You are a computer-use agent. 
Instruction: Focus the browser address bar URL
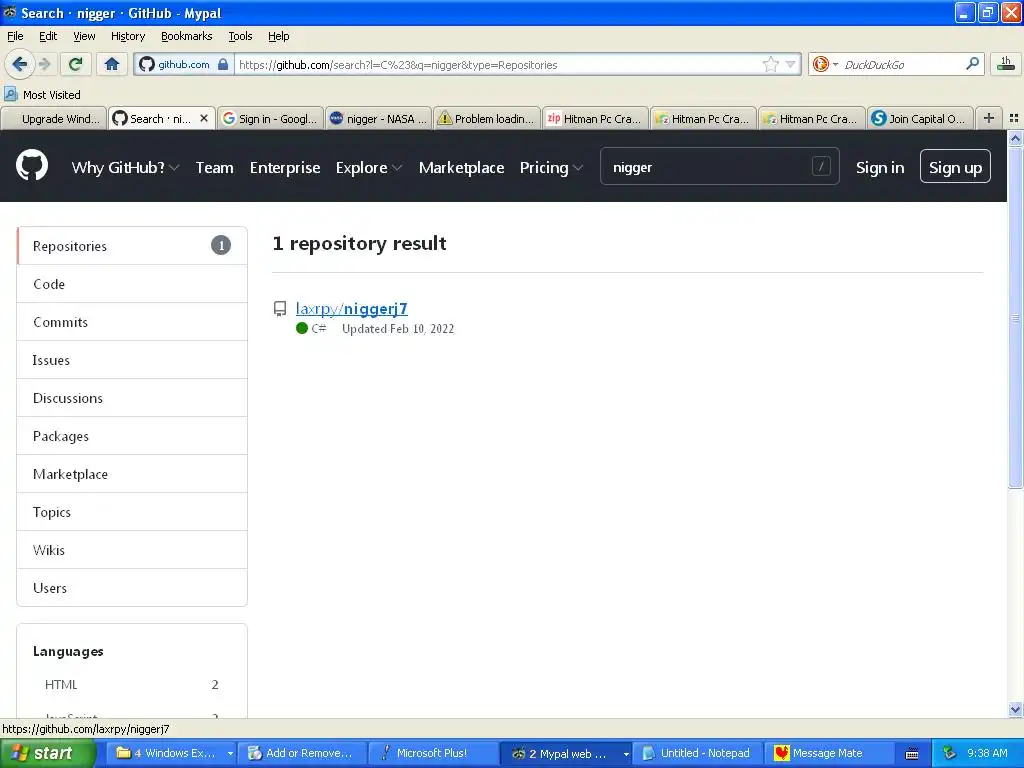tap(496, 65)
